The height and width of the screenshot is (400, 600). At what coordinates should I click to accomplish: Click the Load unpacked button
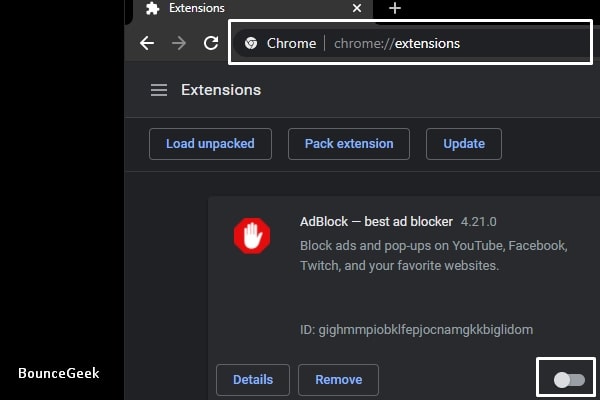(x=210, y=144)
